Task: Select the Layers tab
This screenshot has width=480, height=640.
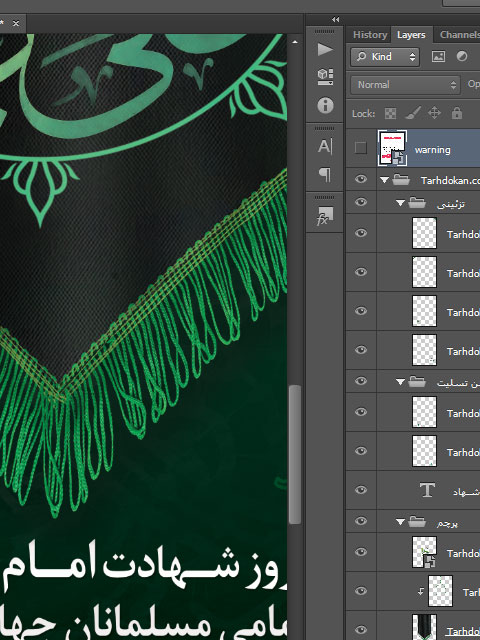Action: (411, 35)
